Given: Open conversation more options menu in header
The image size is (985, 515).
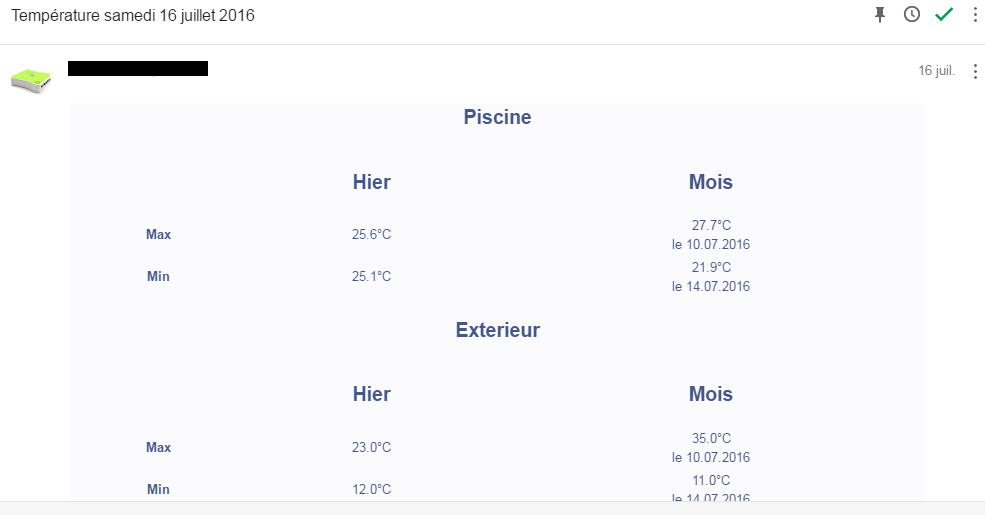Looking at the screenshot, I should point(975,14).
